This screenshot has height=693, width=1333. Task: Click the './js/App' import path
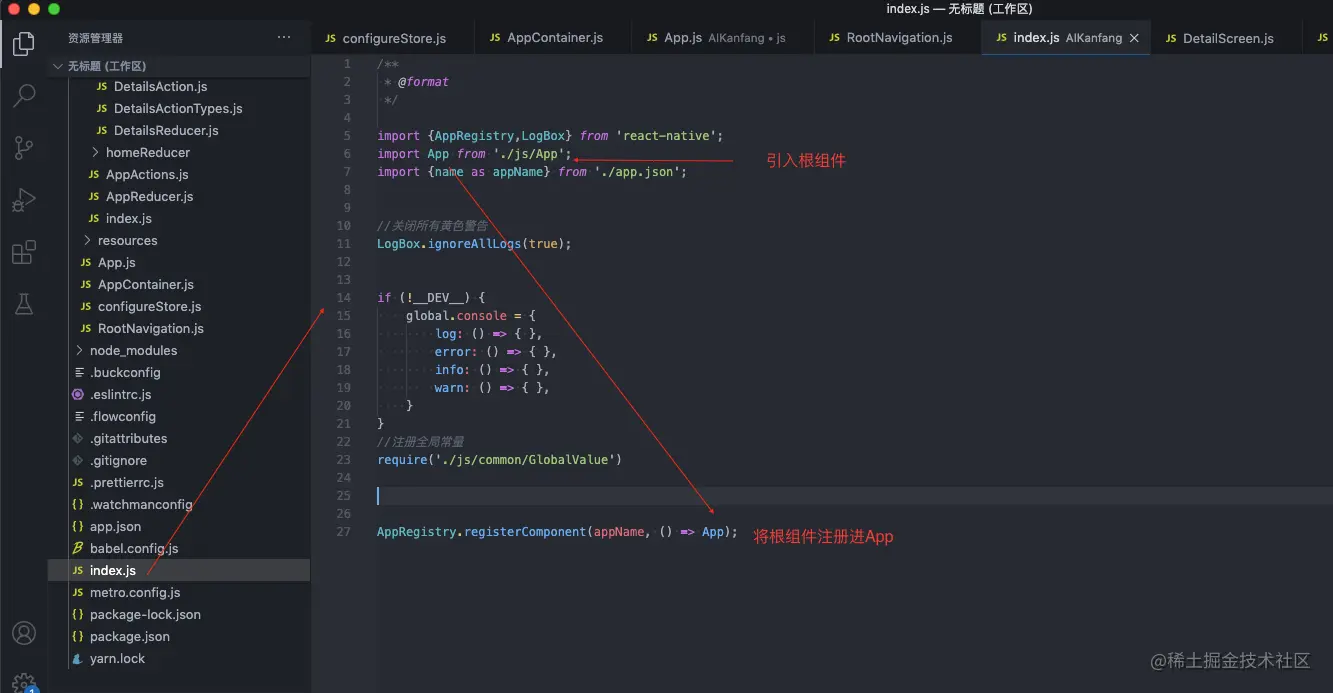click(x=529, y=153)
